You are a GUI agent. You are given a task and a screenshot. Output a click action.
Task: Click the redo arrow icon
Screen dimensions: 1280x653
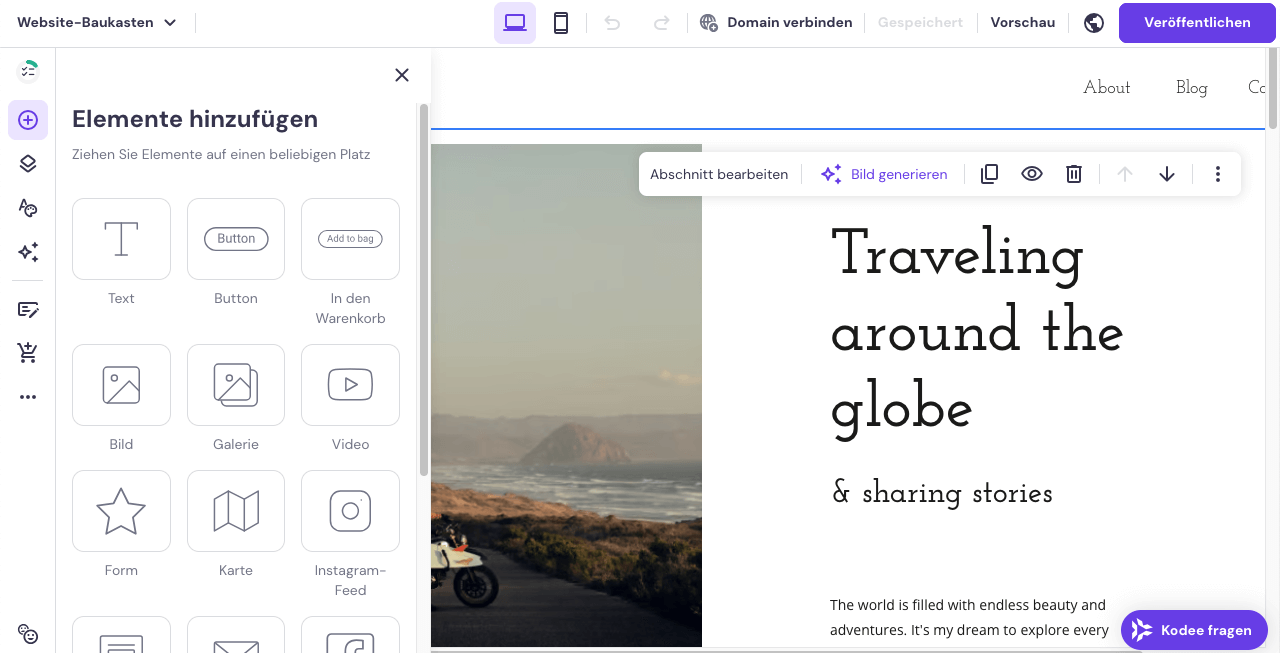coord(661,22)
